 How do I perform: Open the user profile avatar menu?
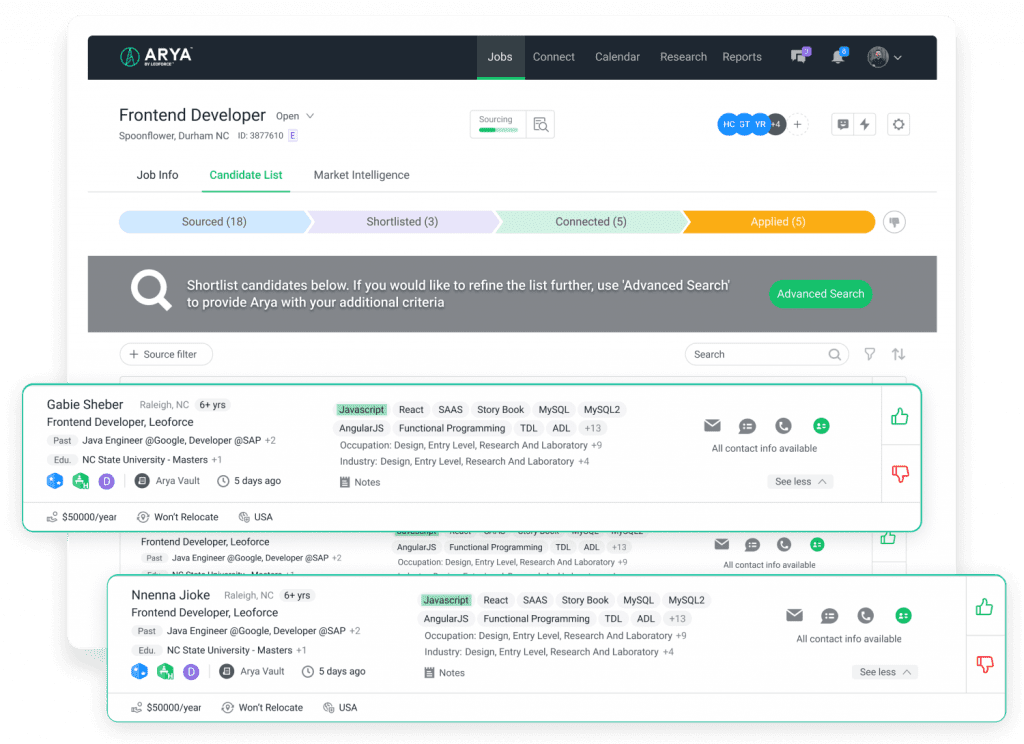coord(884,57)
